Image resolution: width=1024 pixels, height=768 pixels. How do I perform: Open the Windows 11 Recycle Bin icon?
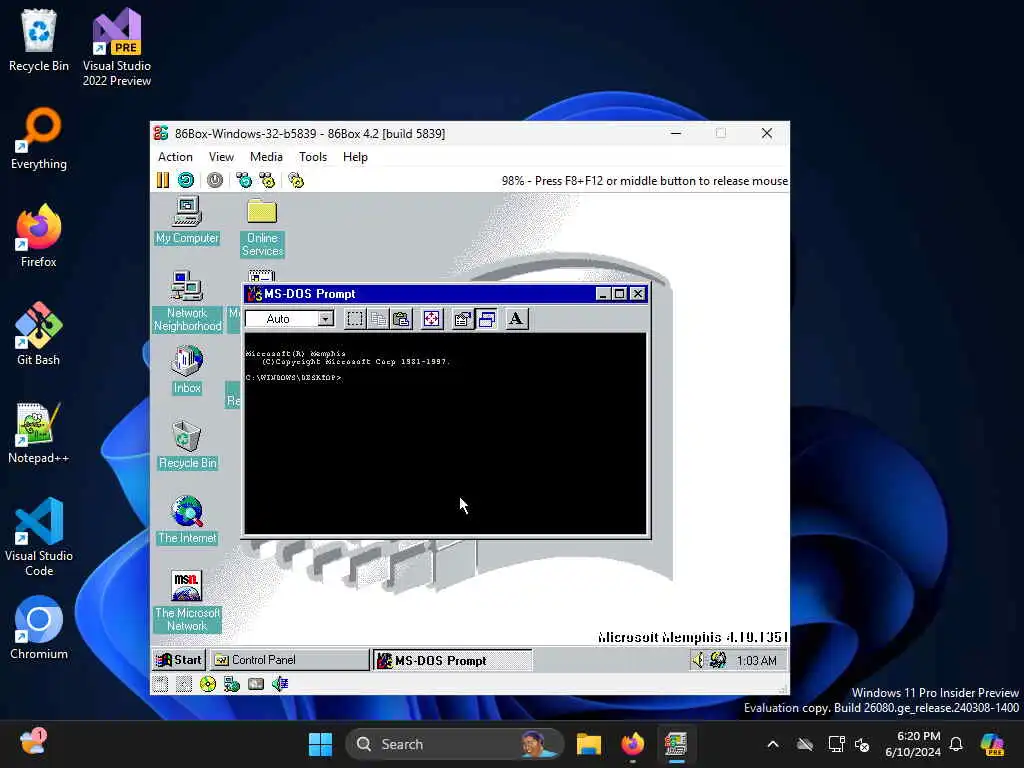click(39, 40)
